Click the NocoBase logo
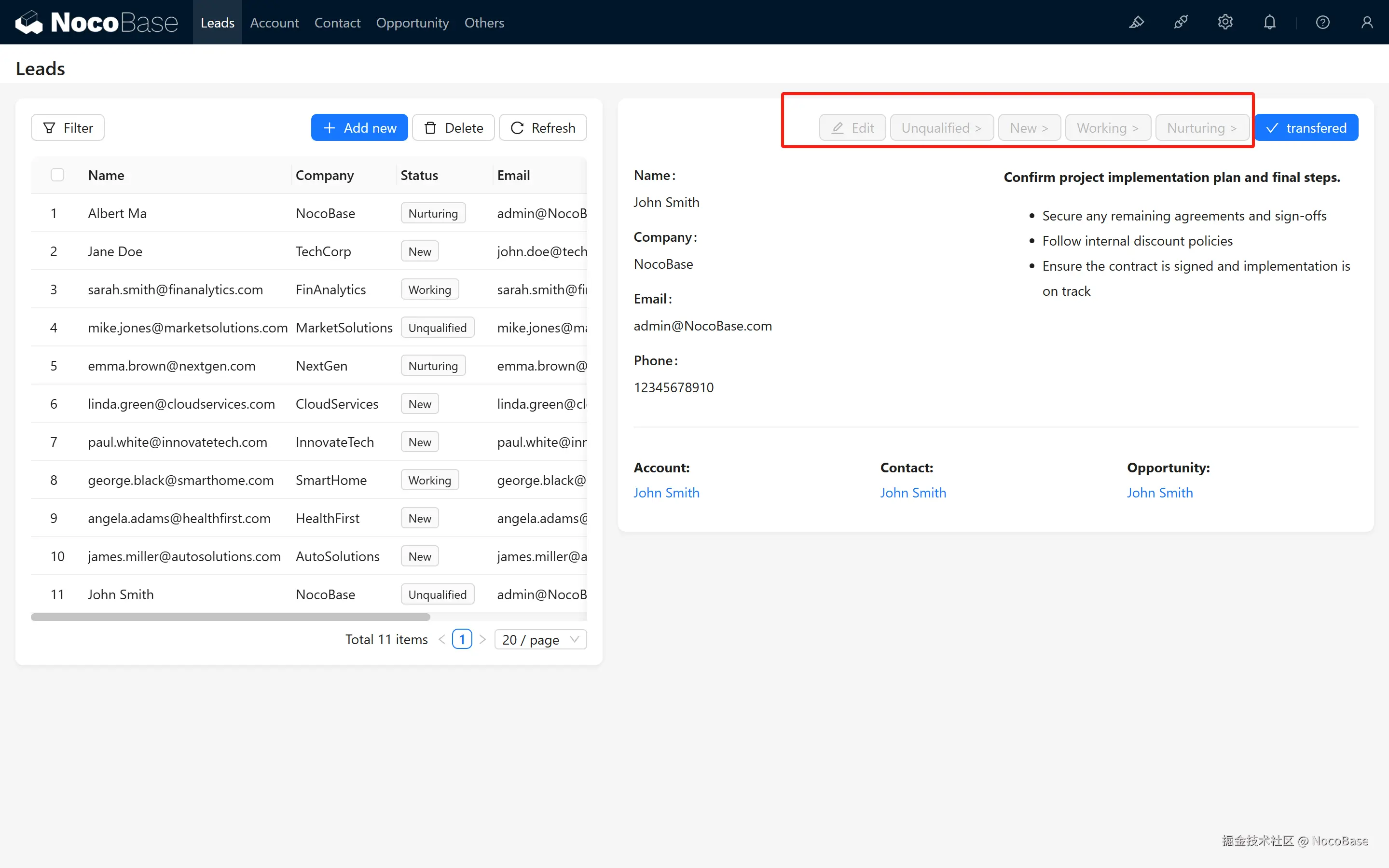The image size is (1389, 868). pos(96,22)
